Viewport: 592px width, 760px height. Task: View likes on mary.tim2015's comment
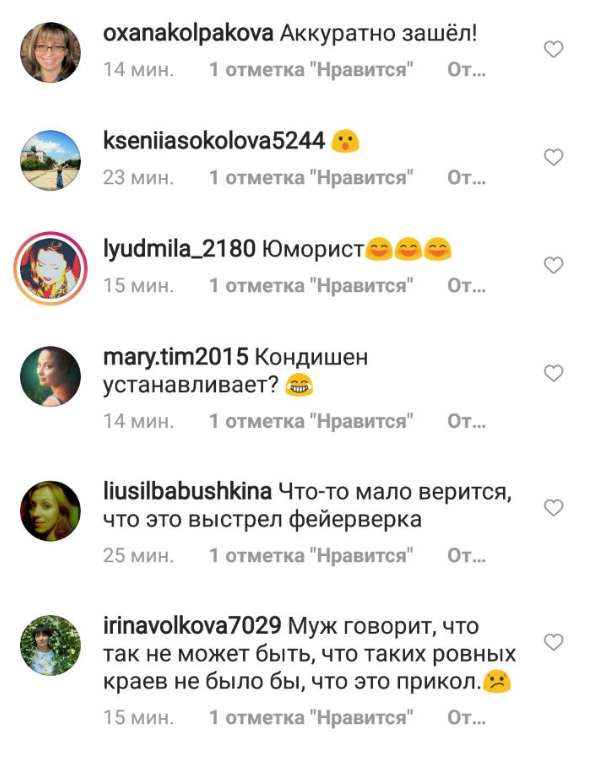[311, 421]
